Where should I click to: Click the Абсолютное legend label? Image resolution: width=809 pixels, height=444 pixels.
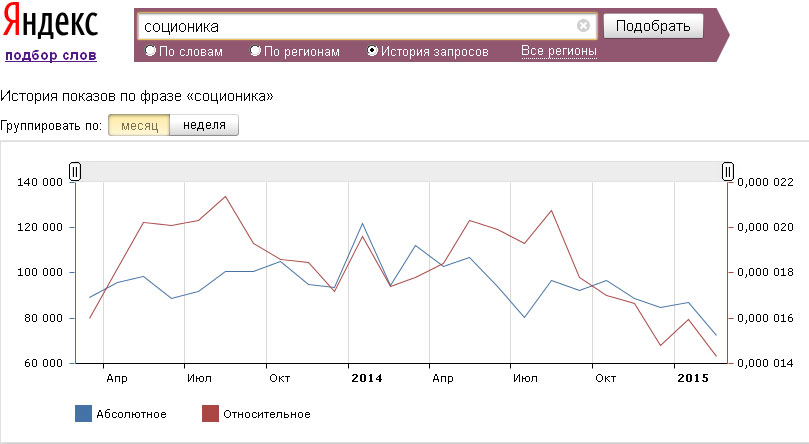(x=133, y=414)
